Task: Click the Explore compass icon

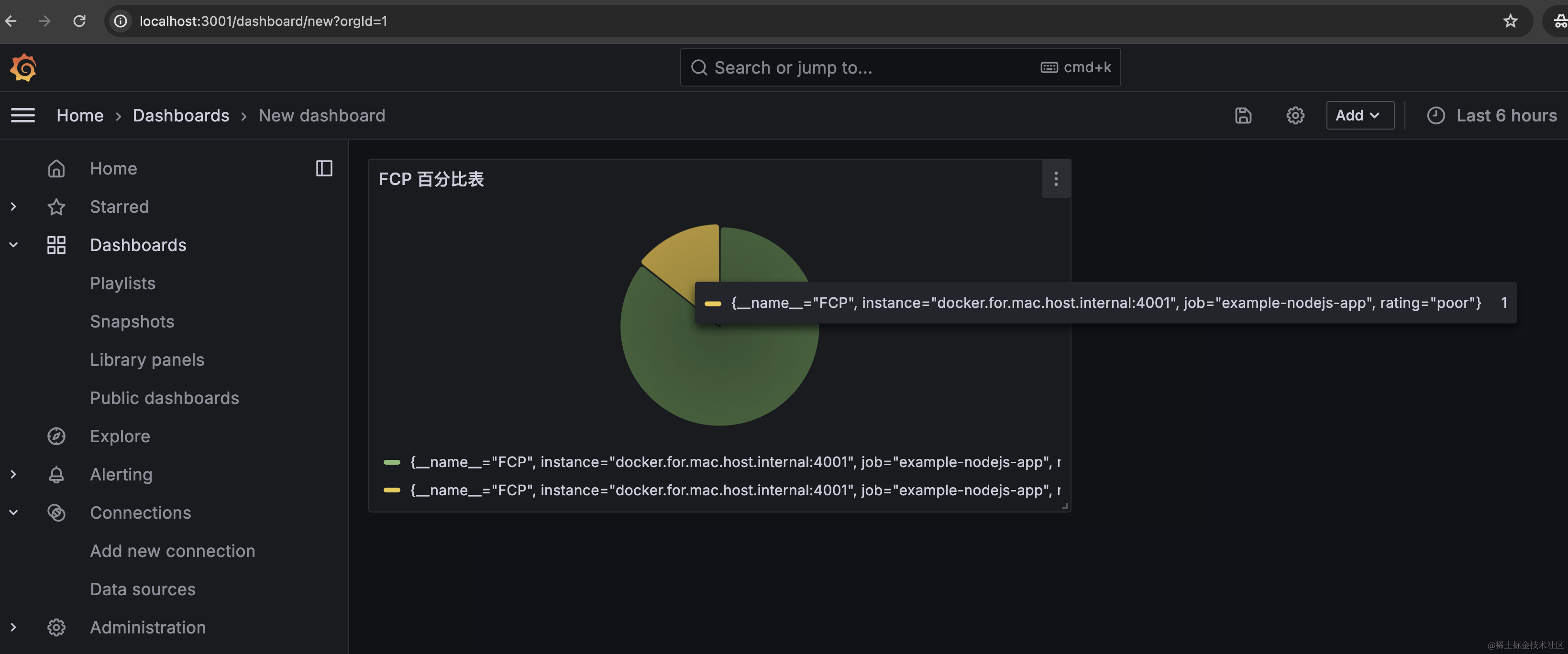Action: (x=56, y=436)
